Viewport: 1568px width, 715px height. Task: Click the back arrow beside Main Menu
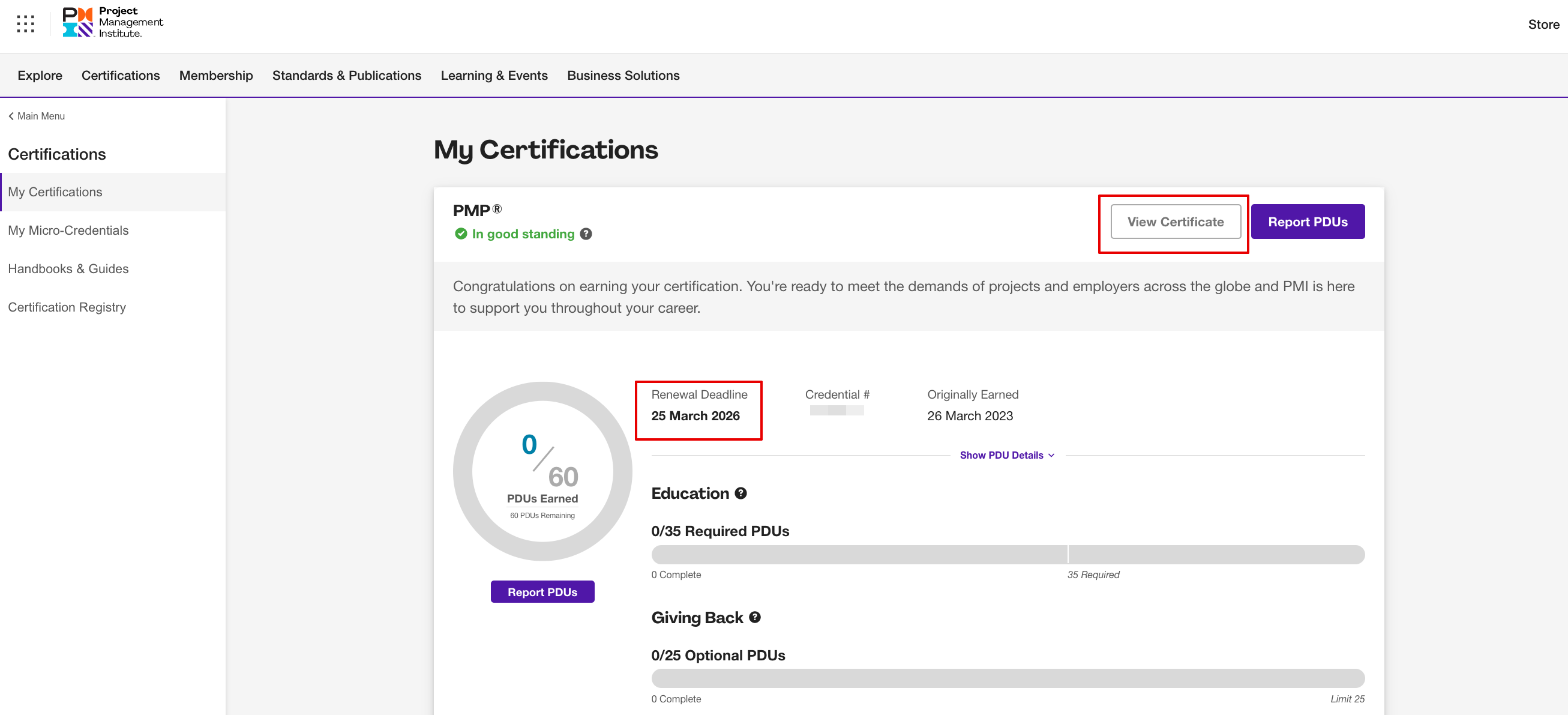[x=11, y=116]
